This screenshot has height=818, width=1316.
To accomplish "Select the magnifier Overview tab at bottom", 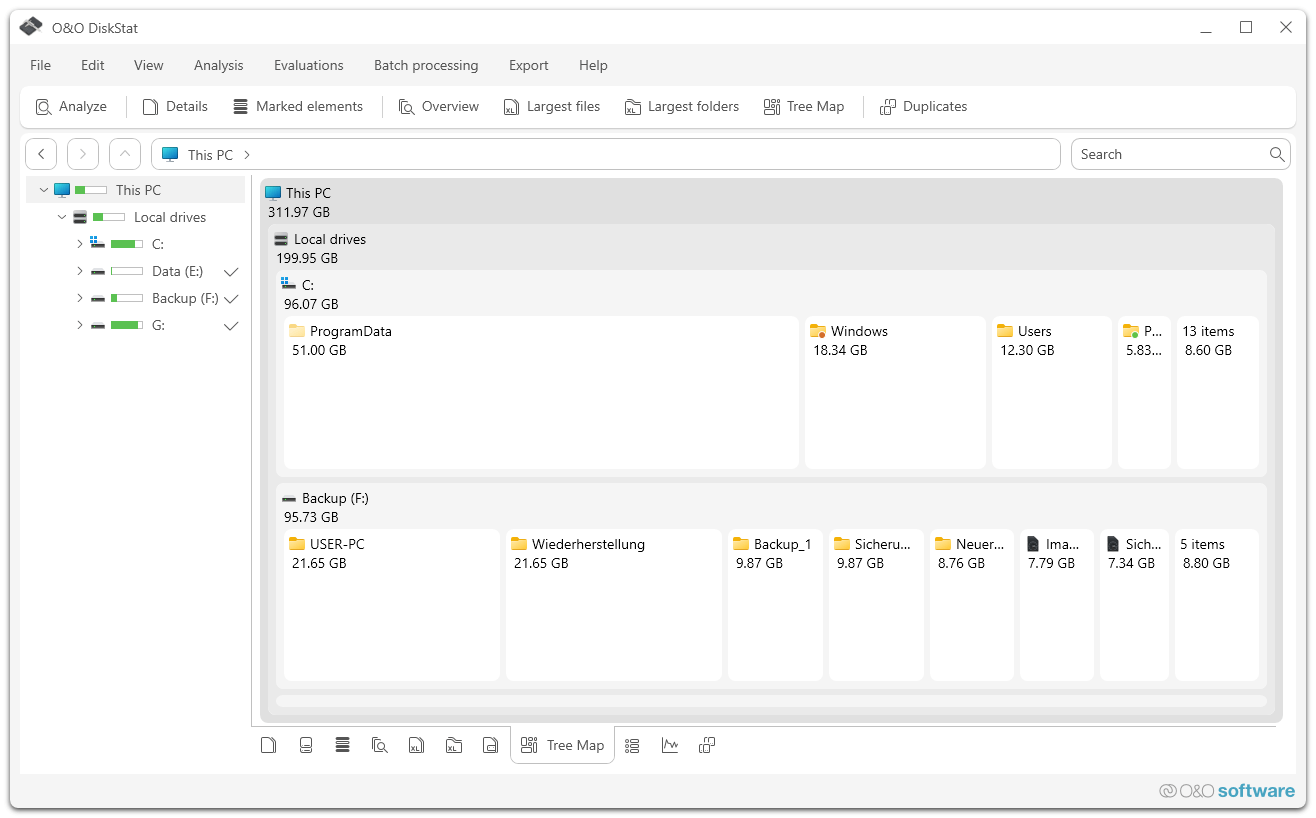I will [379, 745].
